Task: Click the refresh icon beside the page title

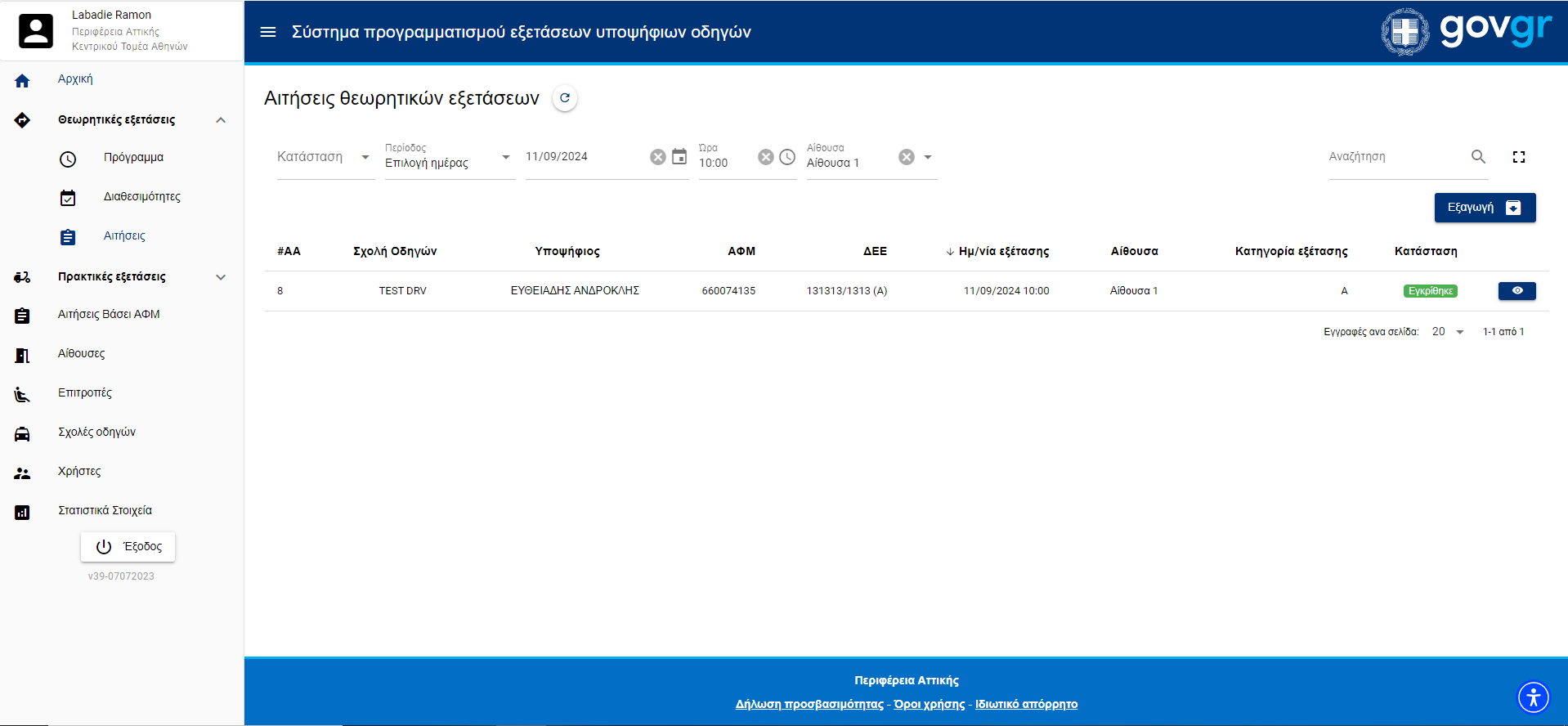Action: click(565, 98)
